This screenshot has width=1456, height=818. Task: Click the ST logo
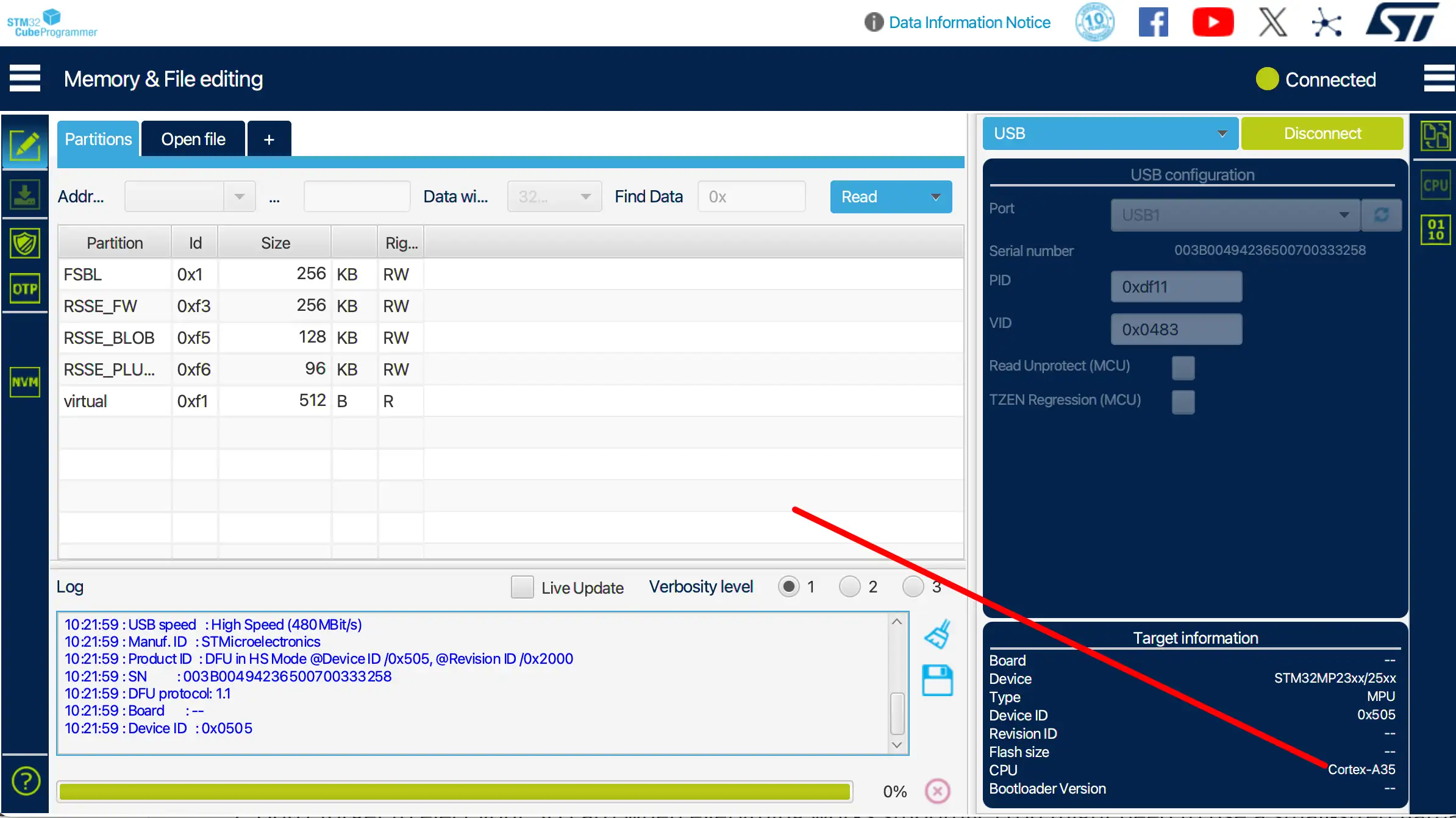(1402, 22)
